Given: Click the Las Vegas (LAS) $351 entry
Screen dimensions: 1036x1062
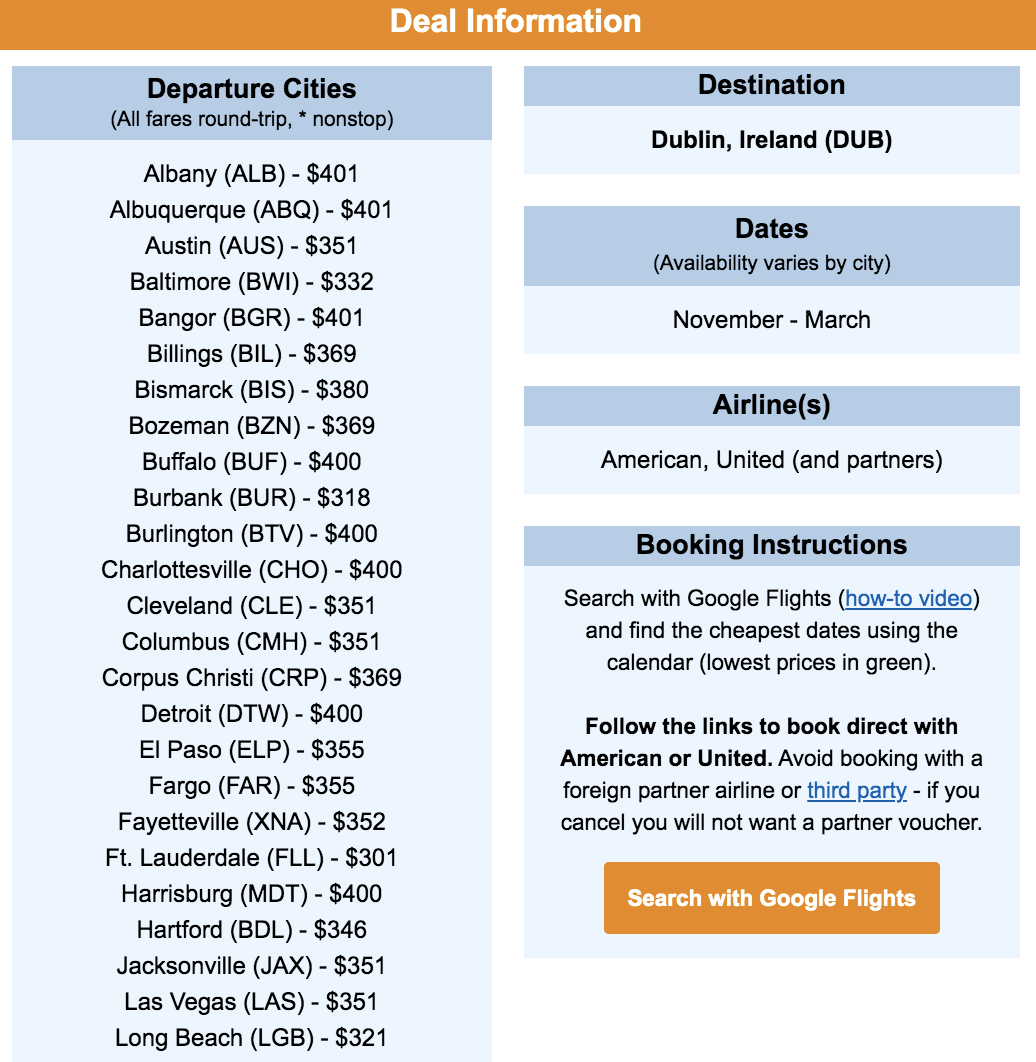Looking at the screenshot, I should (251, 1002).
